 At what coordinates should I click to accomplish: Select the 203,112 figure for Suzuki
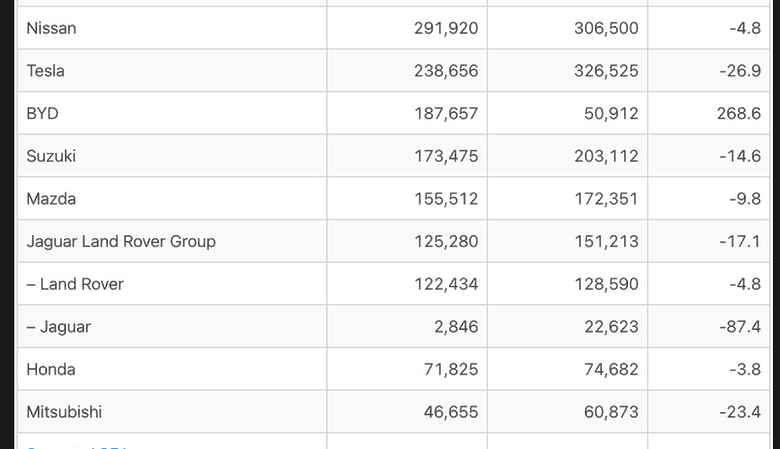(x=606, y=157)
